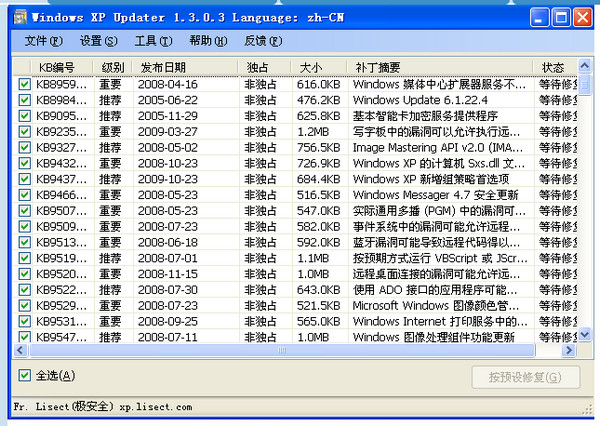Image resolution: width=600 pixels, height=426 pixels.
Task: Sort by the KB编号 column header
Action: pyautogui.click(x=62, y=67)
